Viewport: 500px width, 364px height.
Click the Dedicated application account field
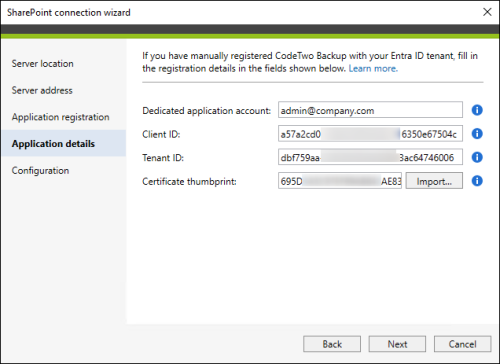click(x=370, y=110)
